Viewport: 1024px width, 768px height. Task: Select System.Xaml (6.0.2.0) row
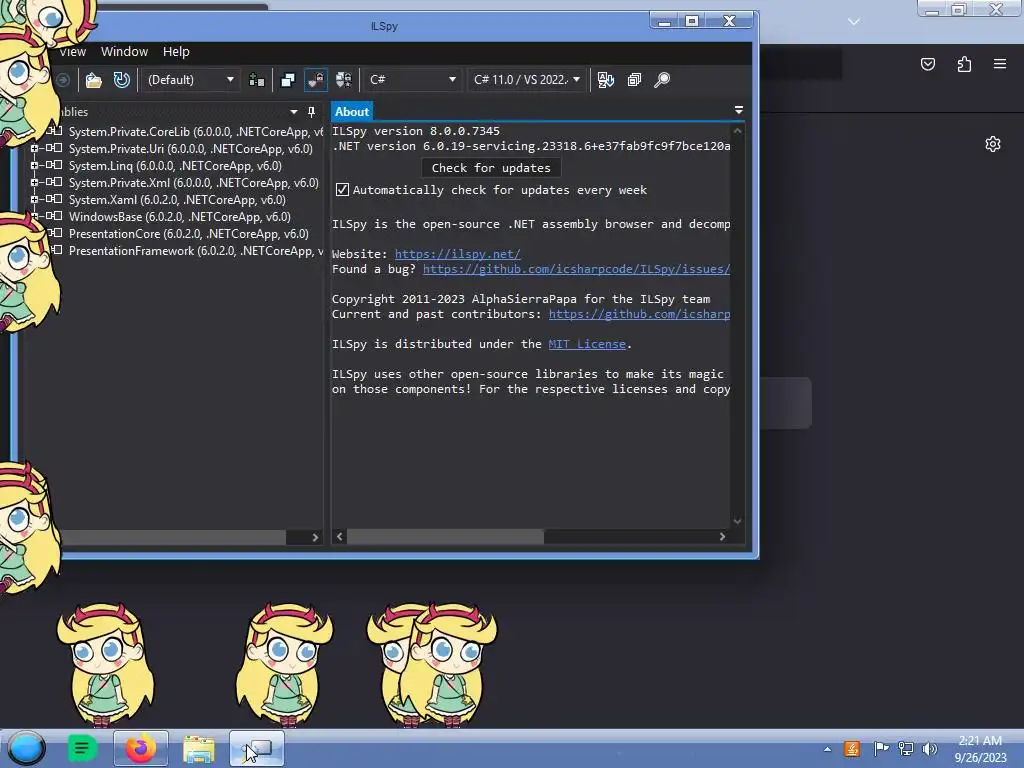pyautogui.click(x=177, y=200)
